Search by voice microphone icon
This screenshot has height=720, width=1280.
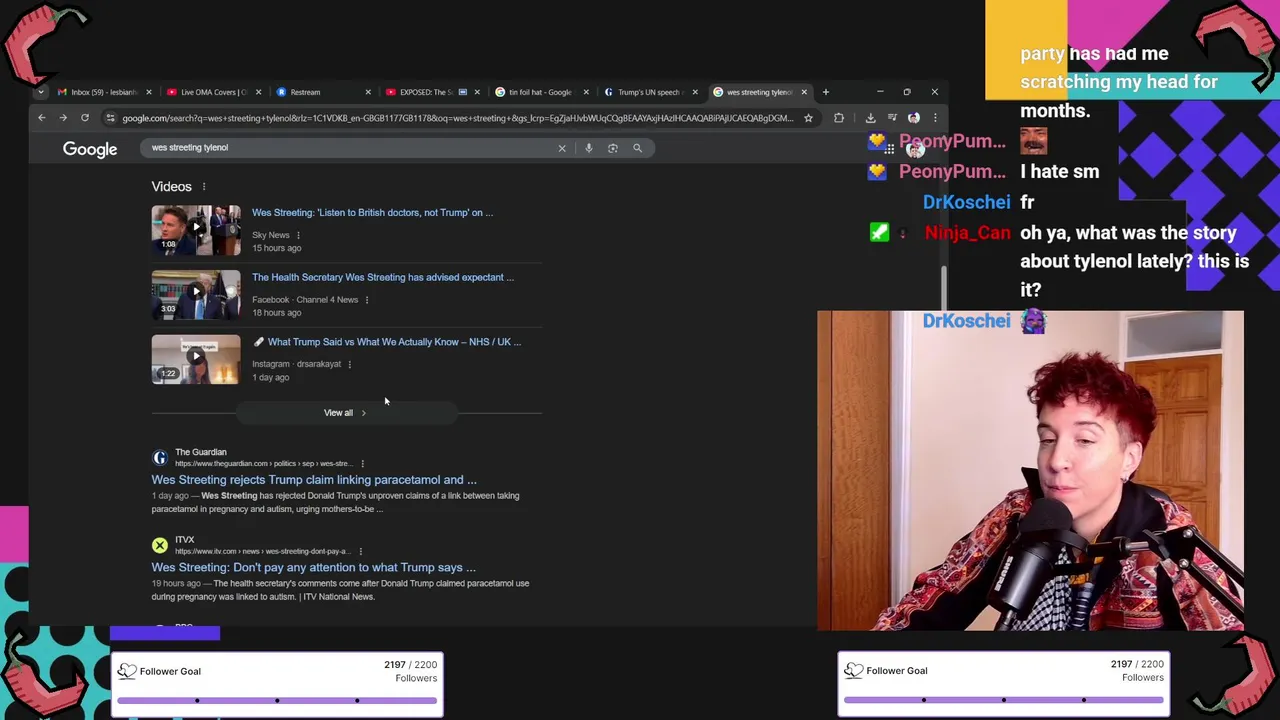(x=589, y=148)
